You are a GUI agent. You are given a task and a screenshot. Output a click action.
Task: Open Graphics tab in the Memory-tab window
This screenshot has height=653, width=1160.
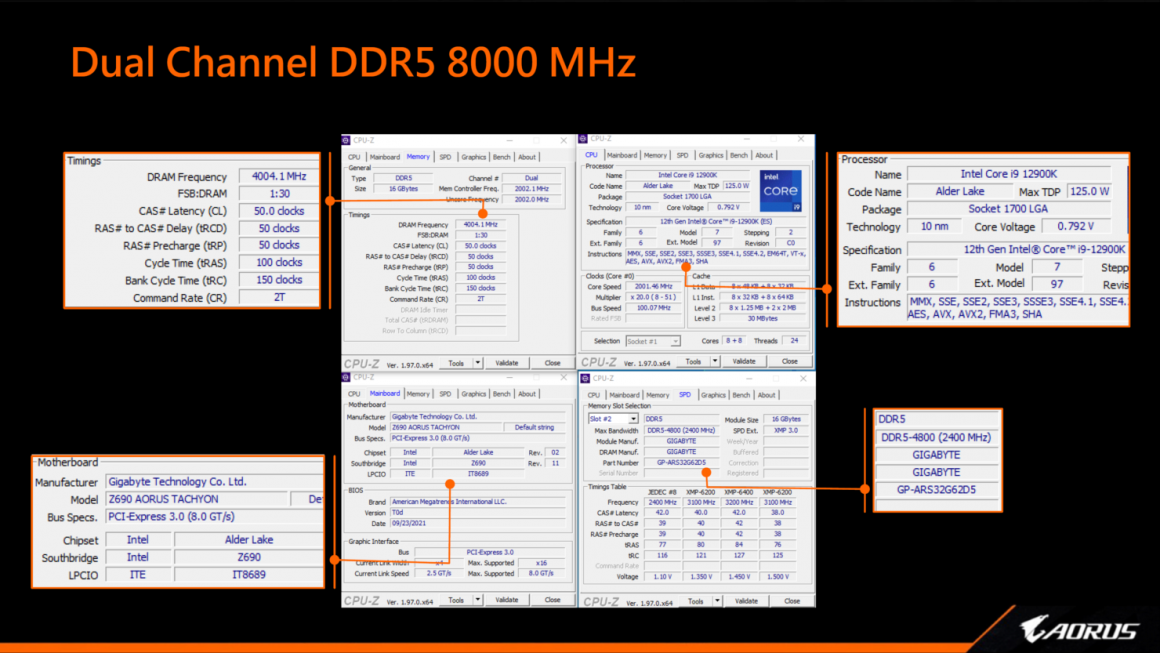click(473, 157)
